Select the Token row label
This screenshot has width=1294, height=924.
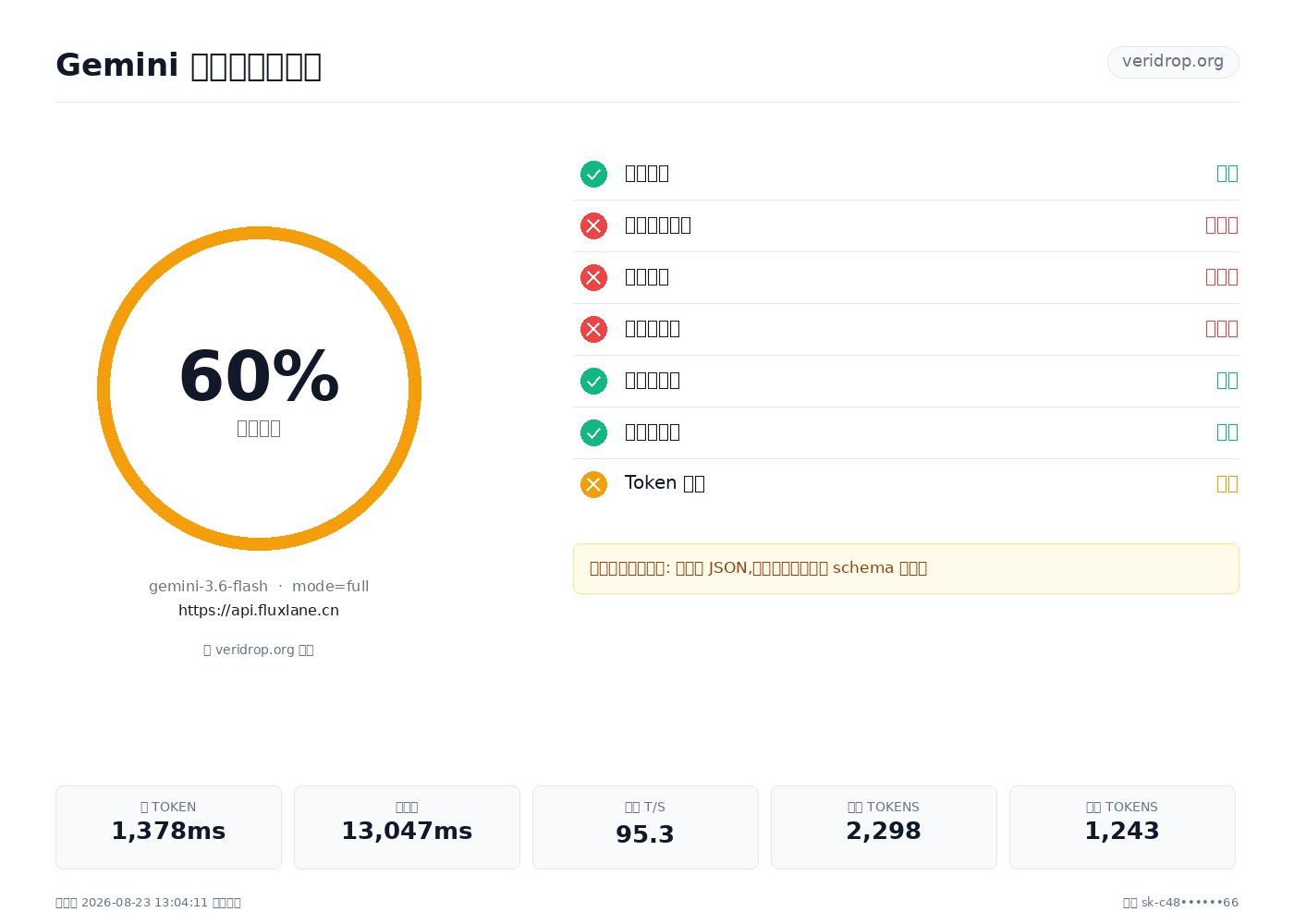click(665, 483)
